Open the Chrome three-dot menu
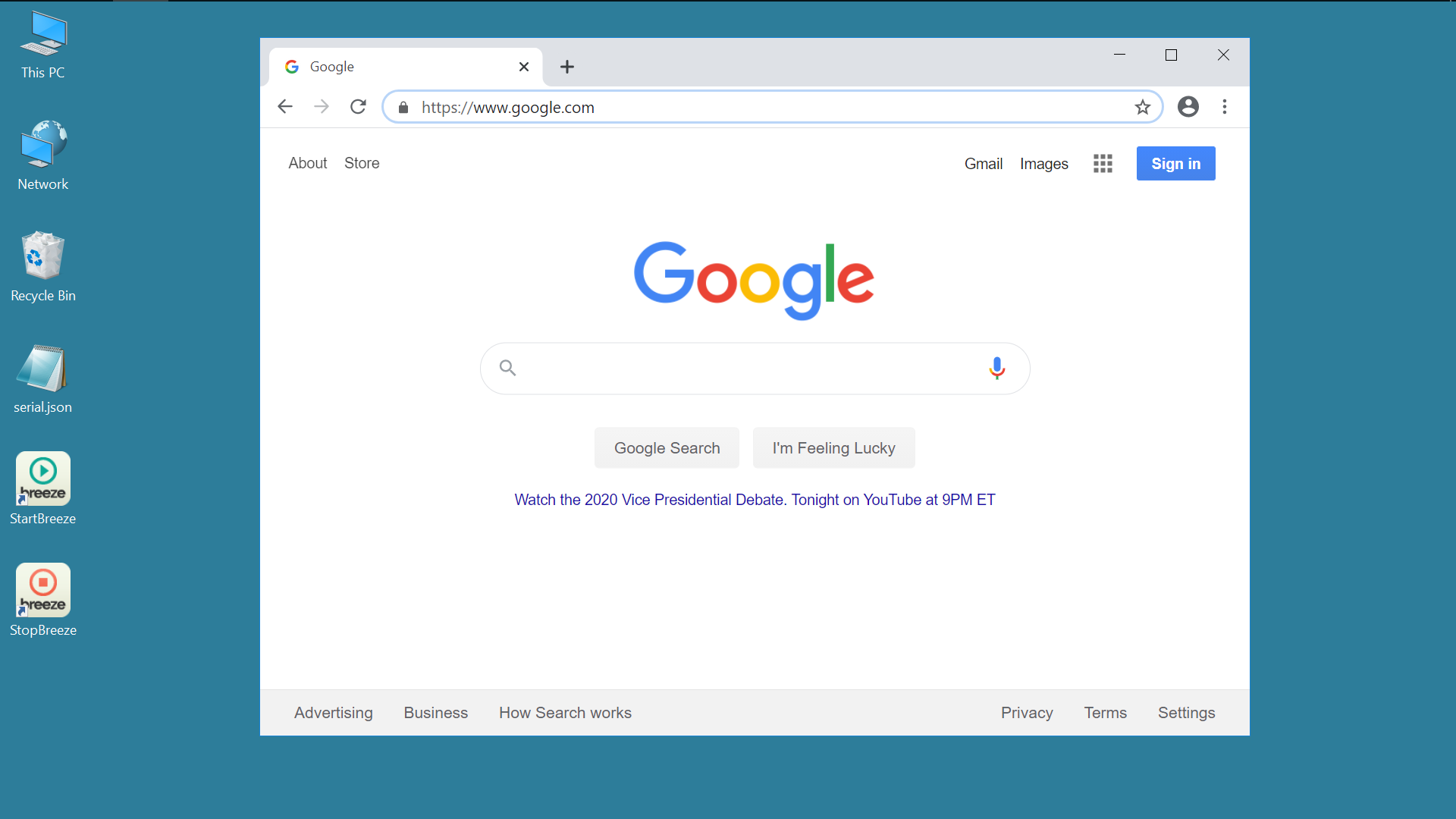 tap(1224, 107)
